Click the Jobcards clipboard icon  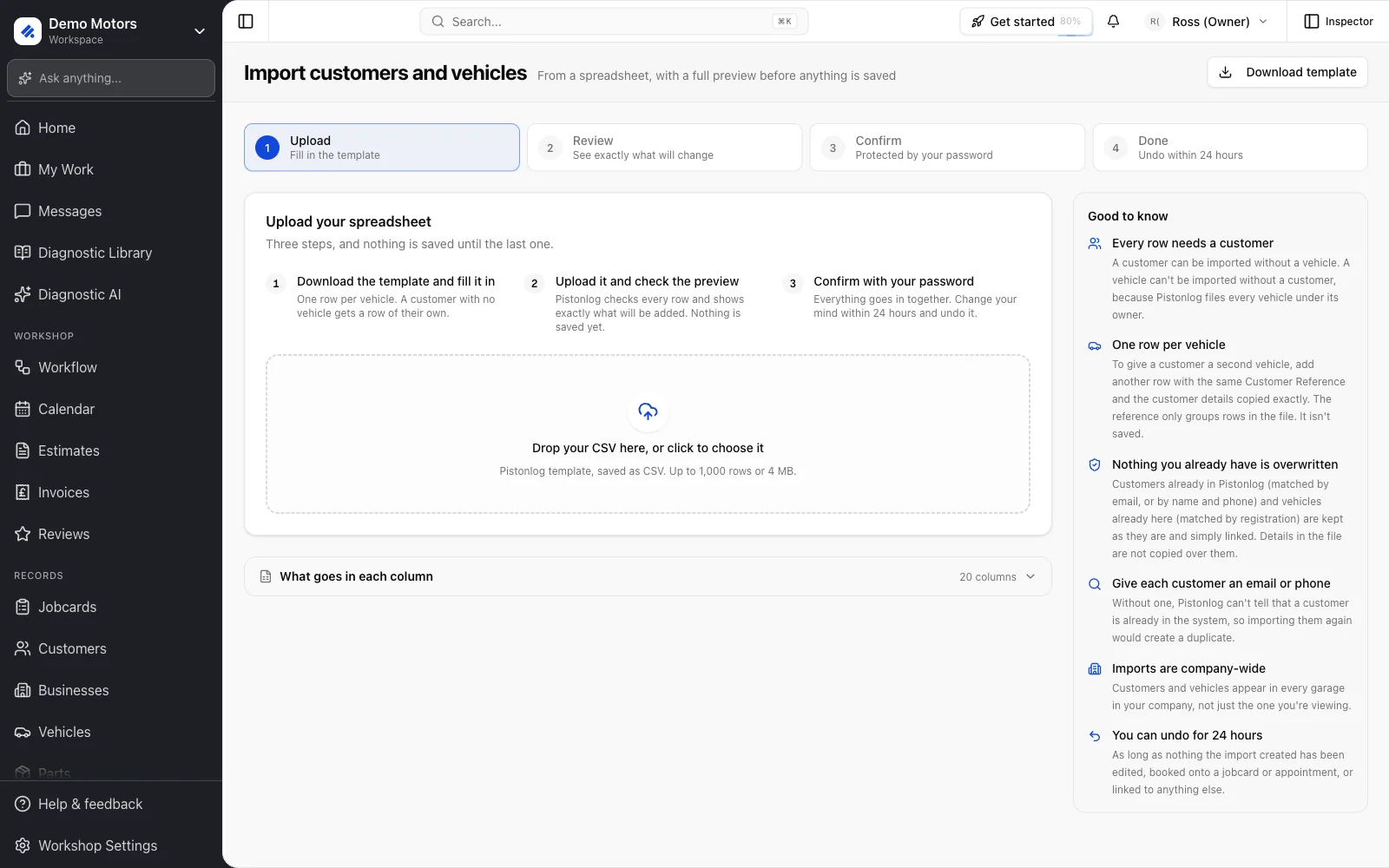point(23,607)
